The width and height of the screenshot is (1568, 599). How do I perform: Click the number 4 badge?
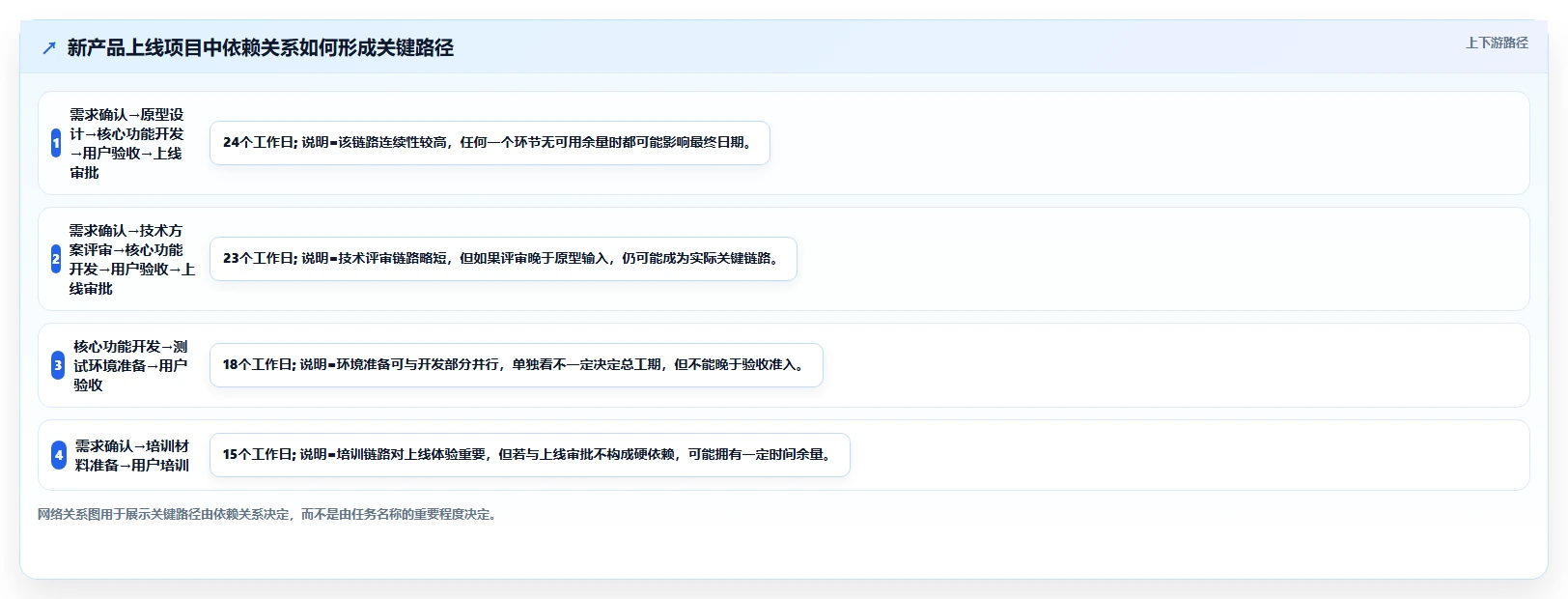(x=59, y=455)
